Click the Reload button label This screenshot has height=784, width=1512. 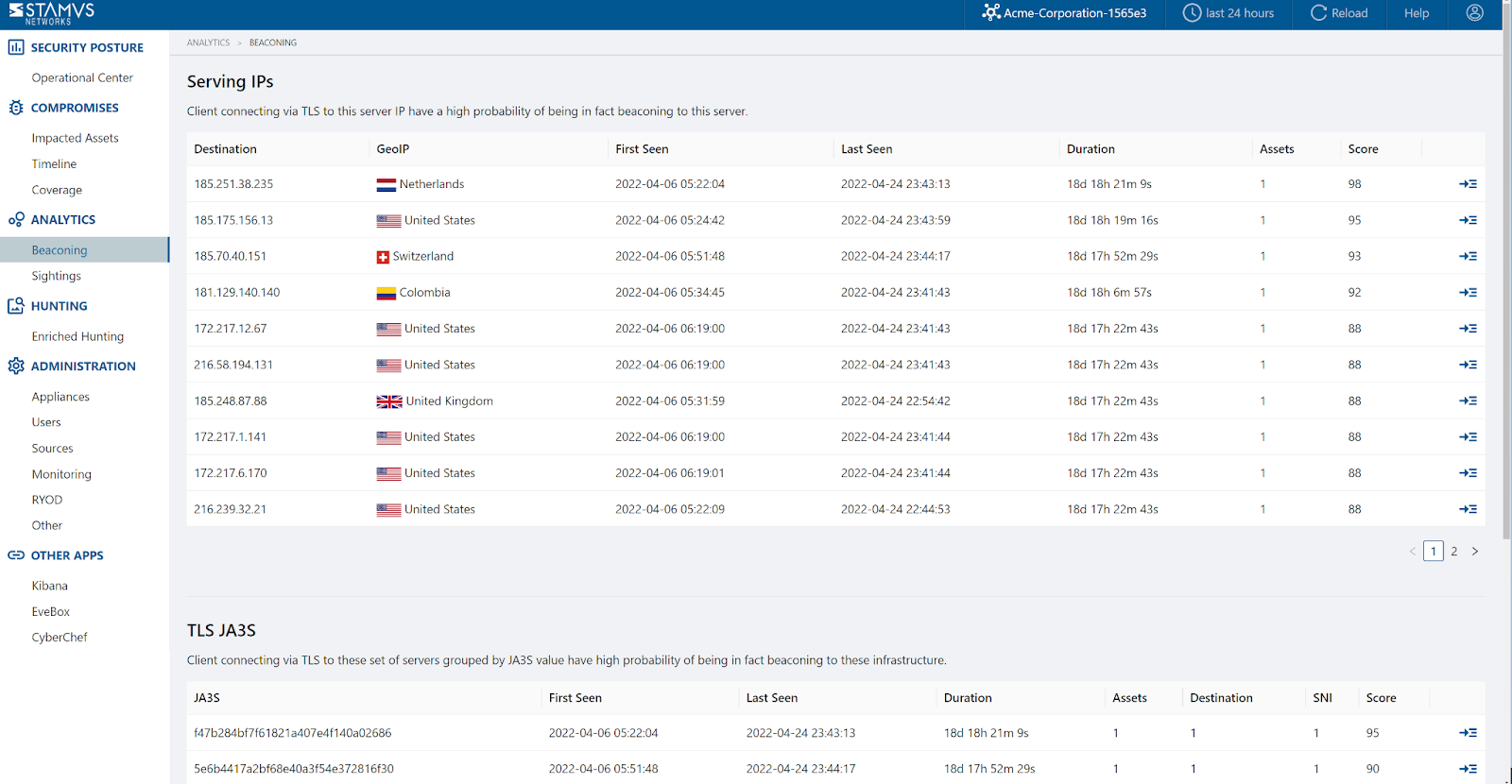[x=1349, y=13]
